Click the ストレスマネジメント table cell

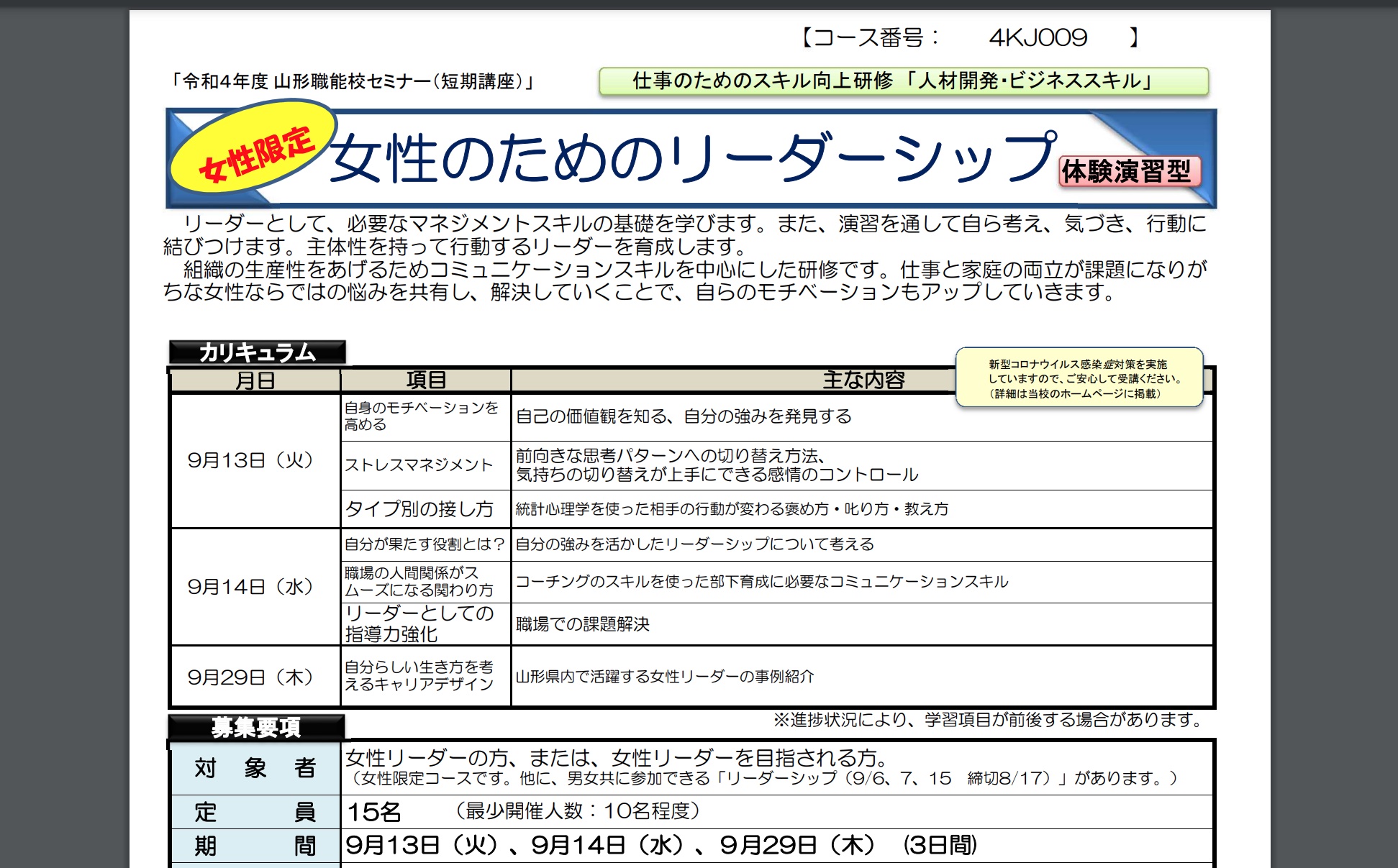point(419,465)
